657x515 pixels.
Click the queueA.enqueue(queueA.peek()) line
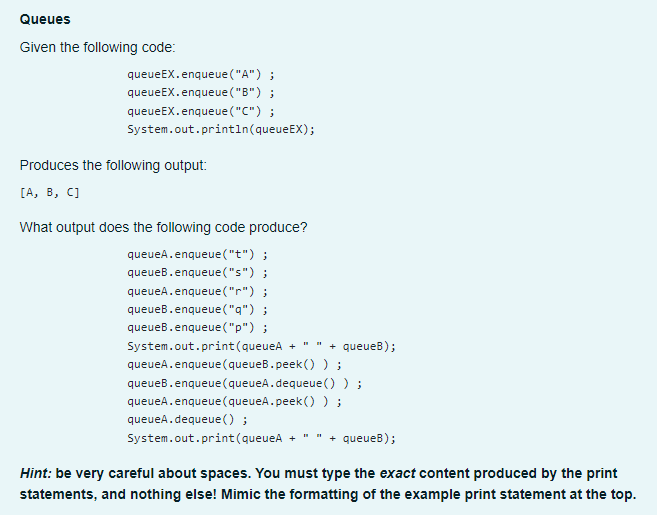[x=234, y=401]
